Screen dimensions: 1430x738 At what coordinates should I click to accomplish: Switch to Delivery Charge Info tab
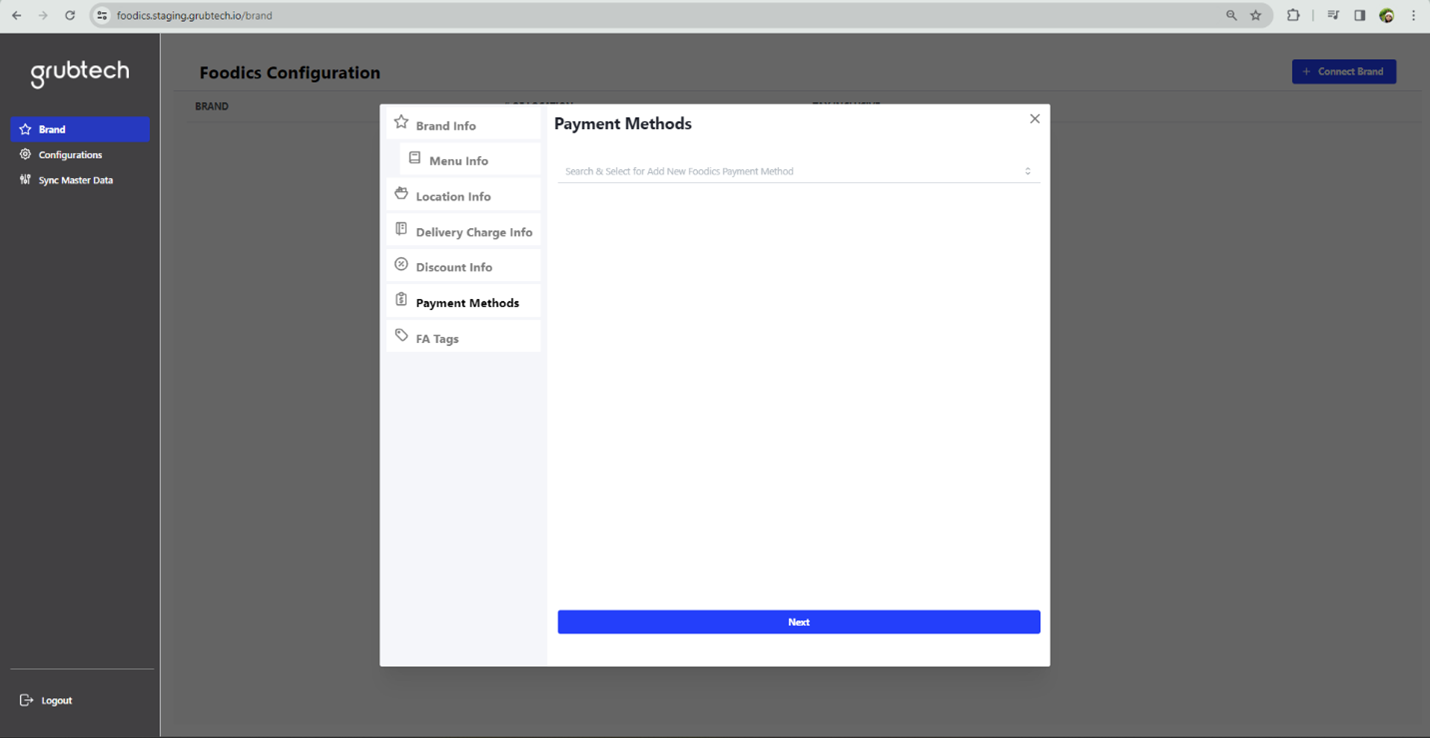pos(464,232)
